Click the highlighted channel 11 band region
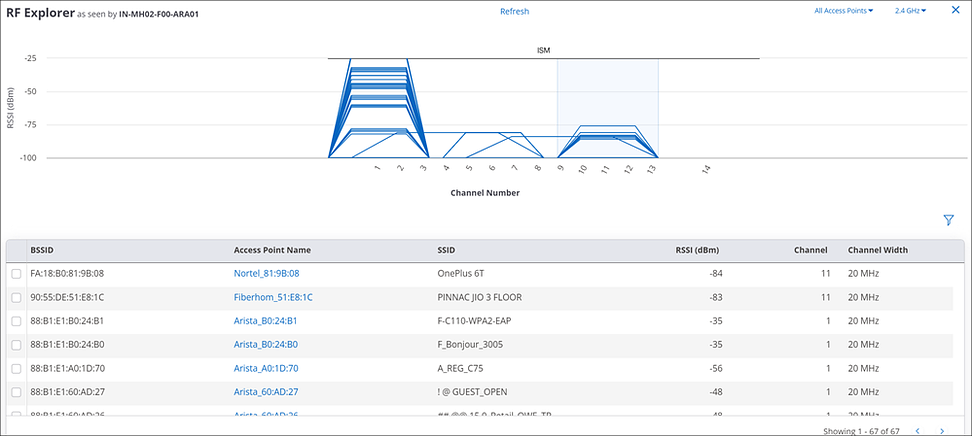Image resolution: width=972 pixels, height=436 pixels. pyautogui.click(x=608, y=109)
